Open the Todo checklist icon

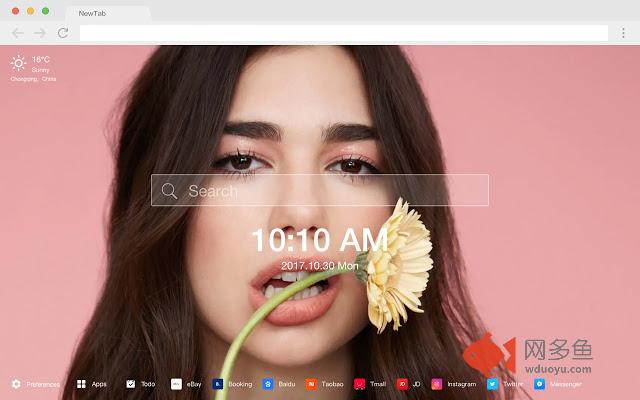131,384
